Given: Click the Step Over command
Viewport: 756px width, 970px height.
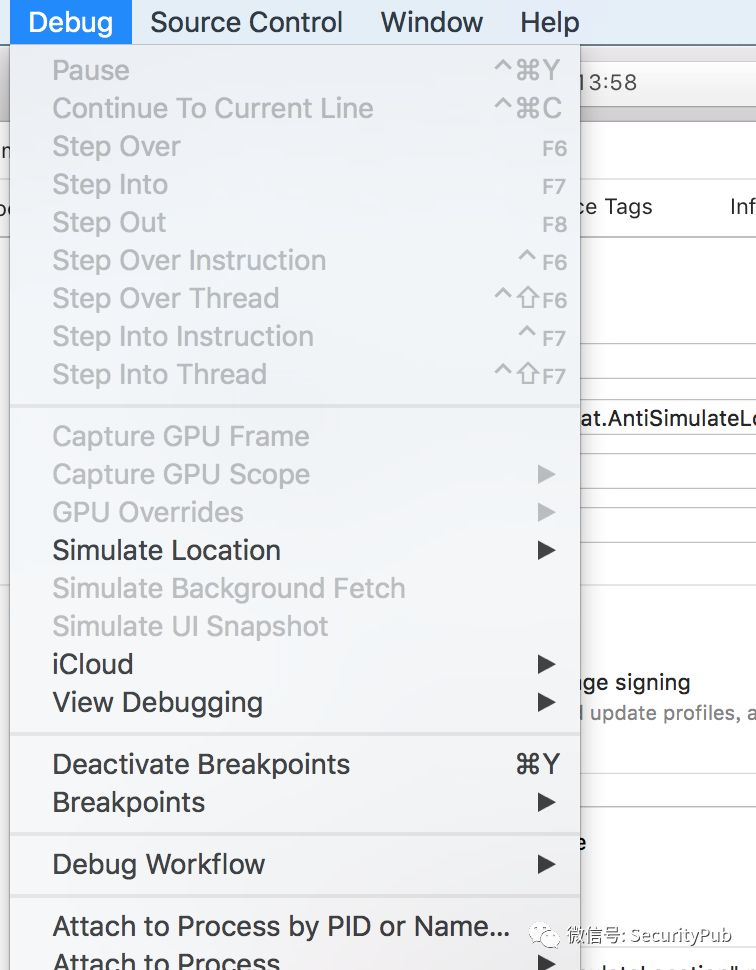Looking at the screenshot, I should click(116, 146).
